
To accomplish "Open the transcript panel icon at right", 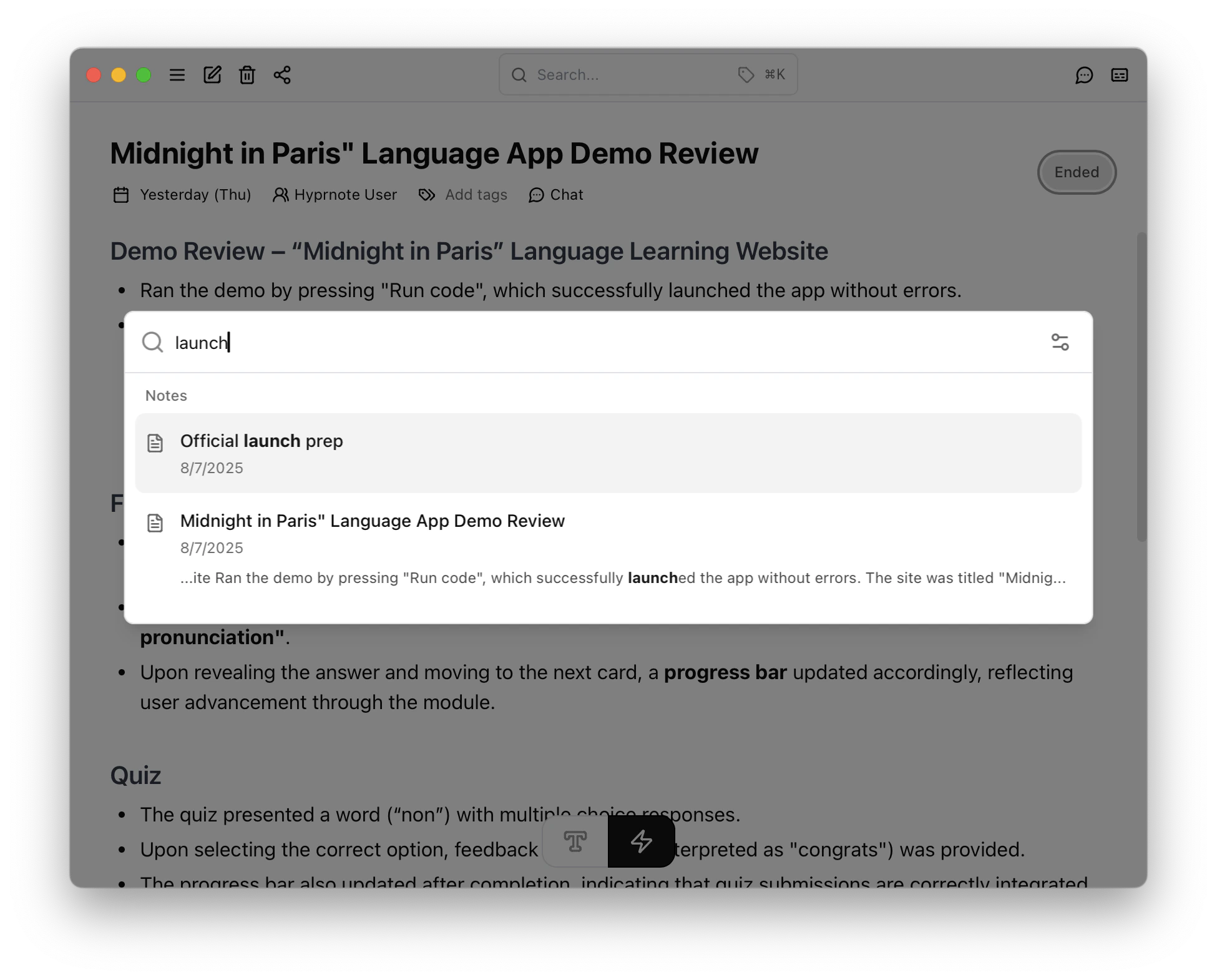I will [x=1120, y=75].
